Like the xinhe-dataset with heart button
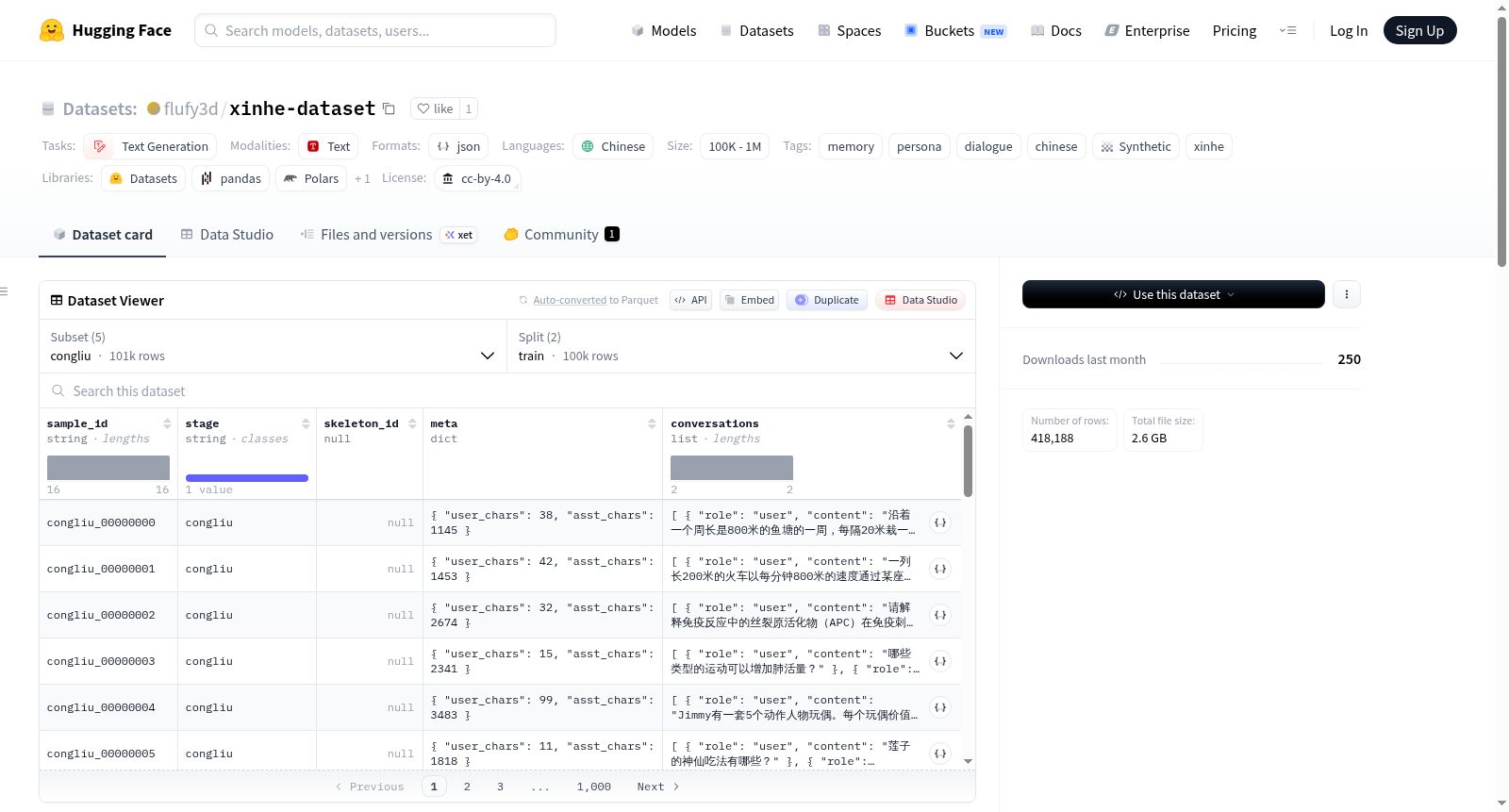This screenshot has width=1509, height=812. [x=436, y=108]
